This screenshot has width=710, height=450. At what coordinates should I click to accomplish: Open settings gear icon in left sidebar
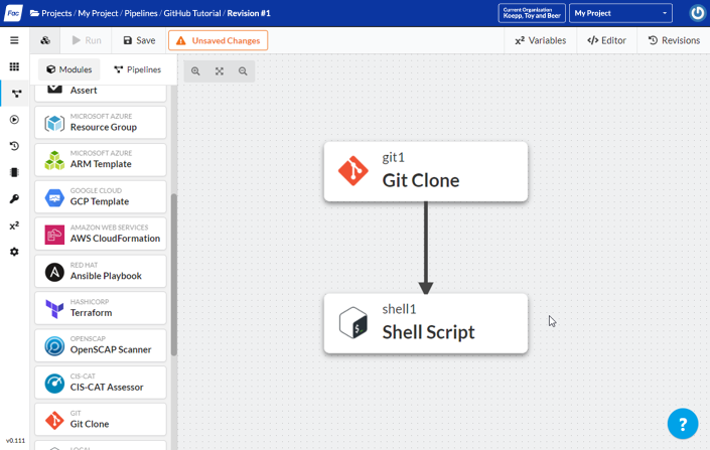pyautogui.click(x=14, y=252)
